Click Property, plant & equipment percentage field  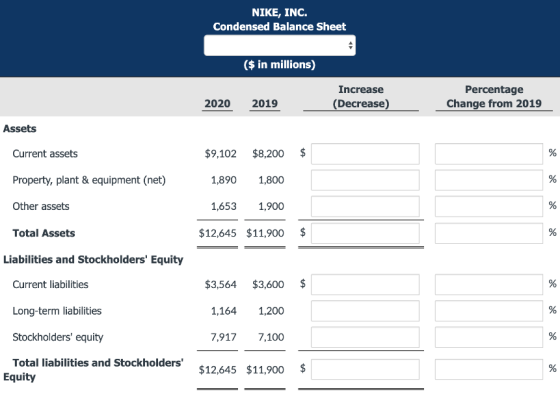click(489, 180)
